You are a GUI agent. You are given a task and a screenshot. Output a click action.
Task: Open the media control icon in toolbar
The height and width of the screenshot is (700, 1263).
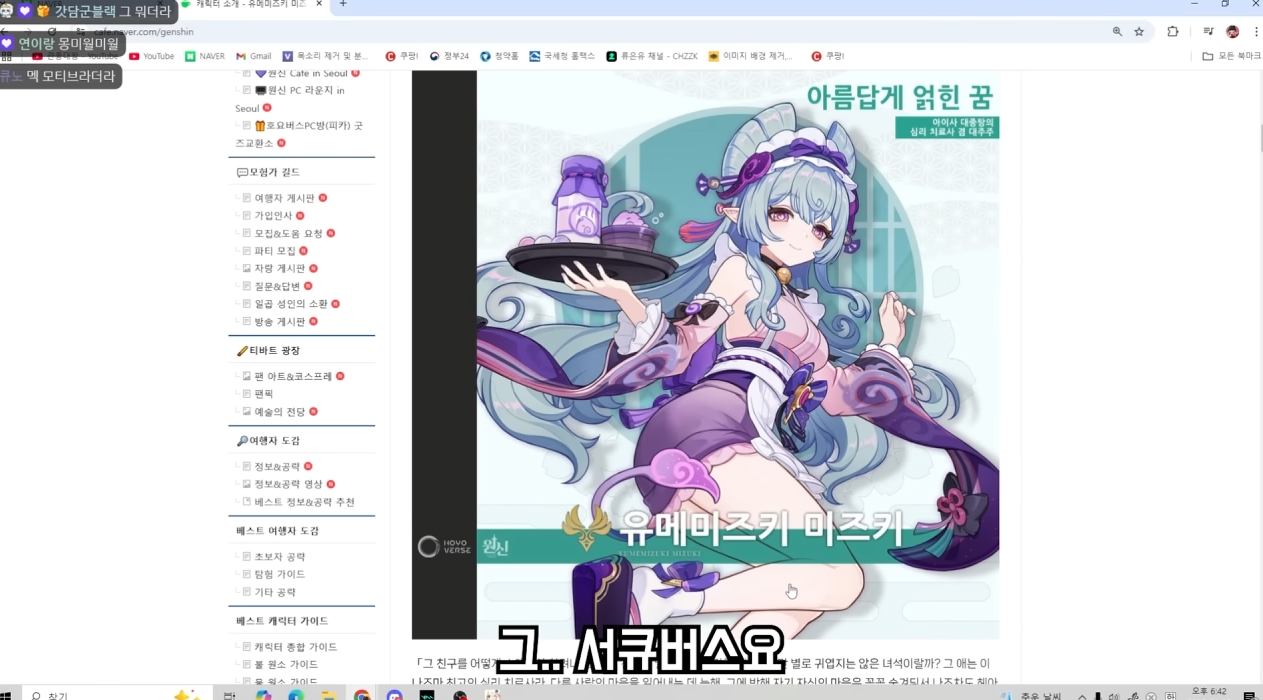tap(1209, 32)
